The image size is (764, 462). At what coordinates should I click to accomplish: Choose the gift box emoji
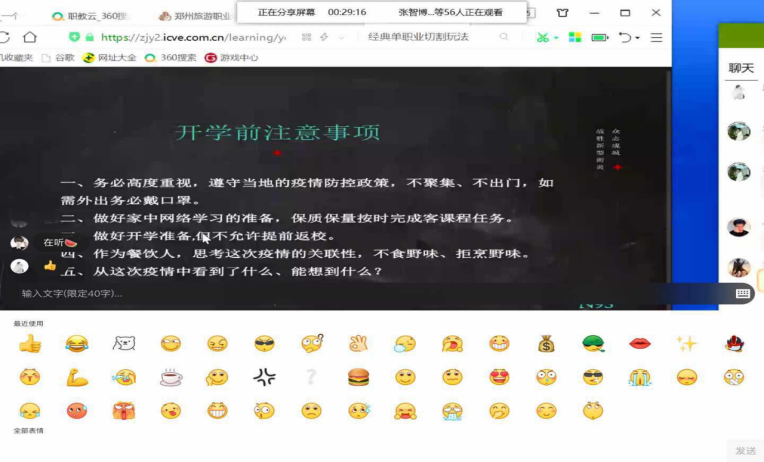pos(124,410)
